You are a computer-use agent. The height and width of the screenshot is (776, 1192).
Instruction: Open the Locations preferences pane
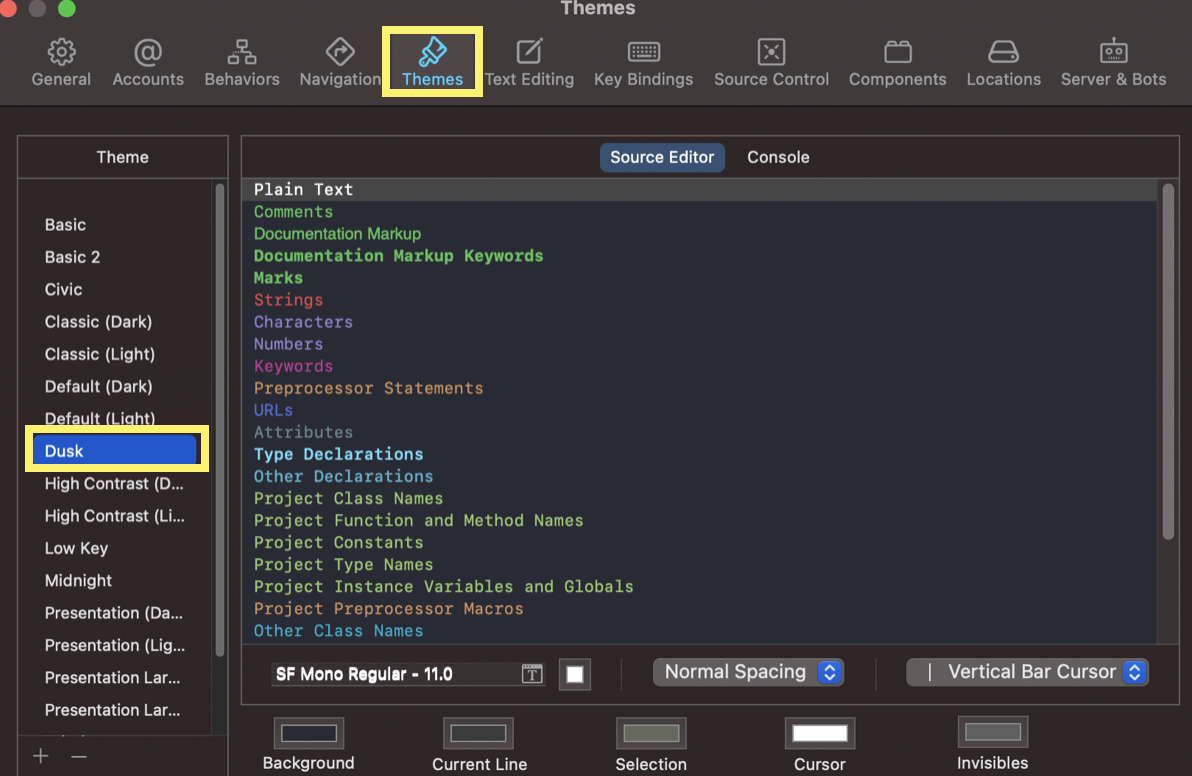[1003, 62]
